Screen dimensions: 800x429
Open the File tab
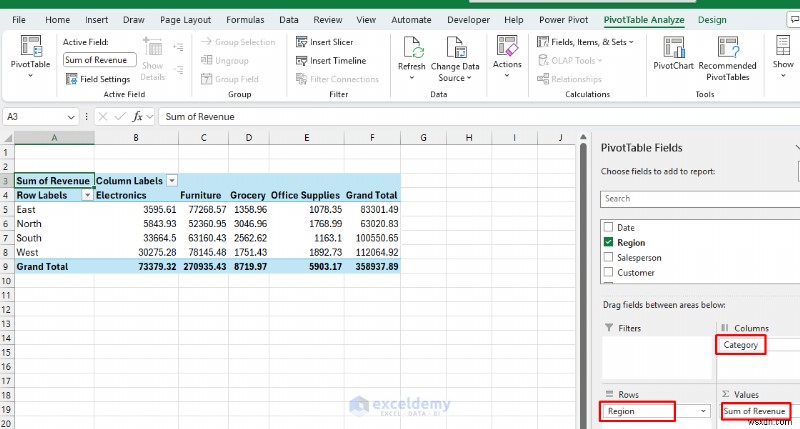click(19, 20)
